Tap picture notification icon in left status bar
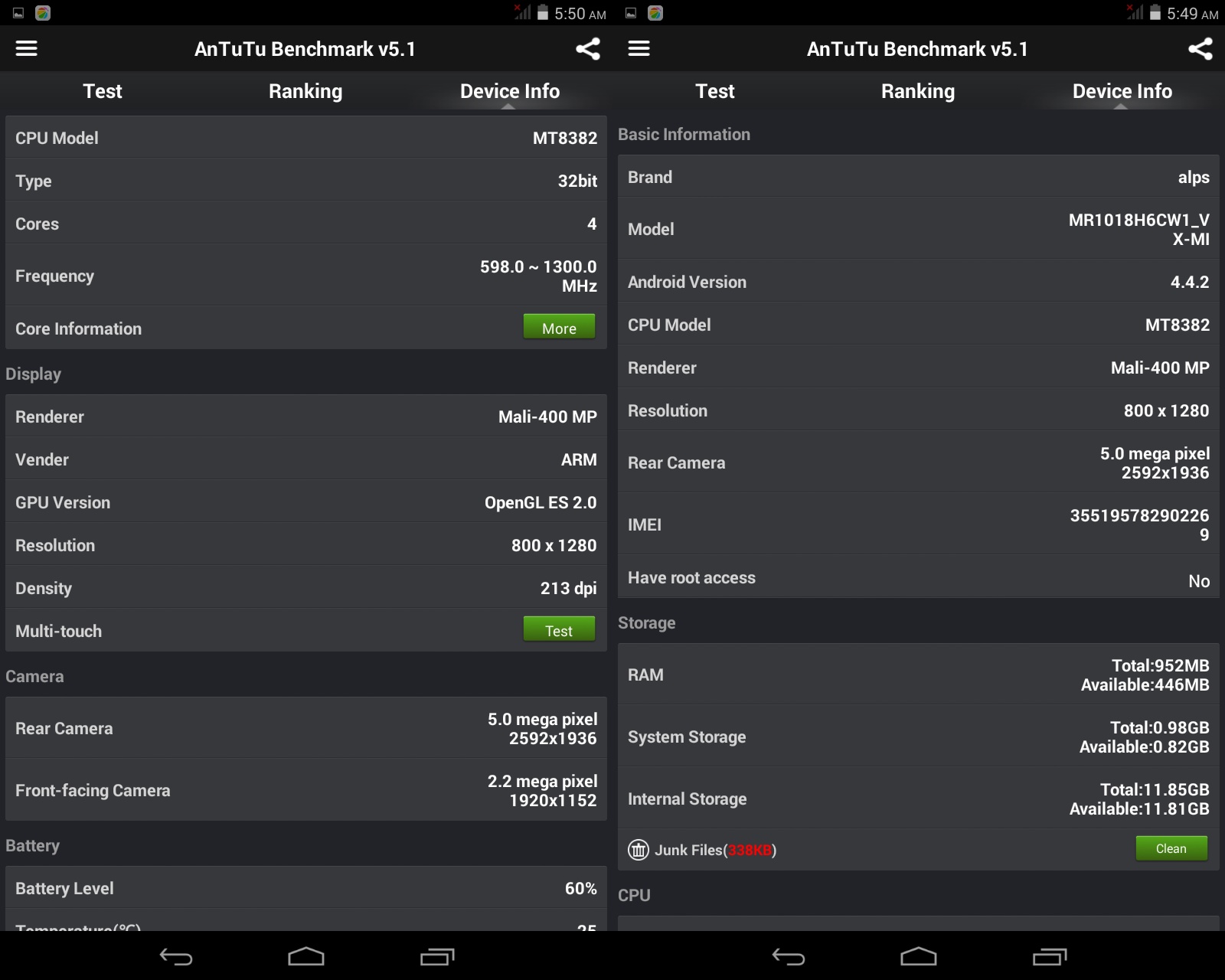The image size is (1225, 980). 18,13
